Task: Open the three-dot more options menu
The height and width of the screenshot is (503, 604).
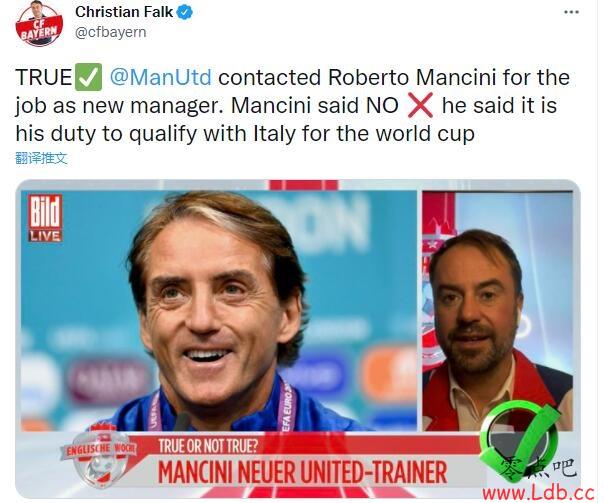Action: (571, 12)
